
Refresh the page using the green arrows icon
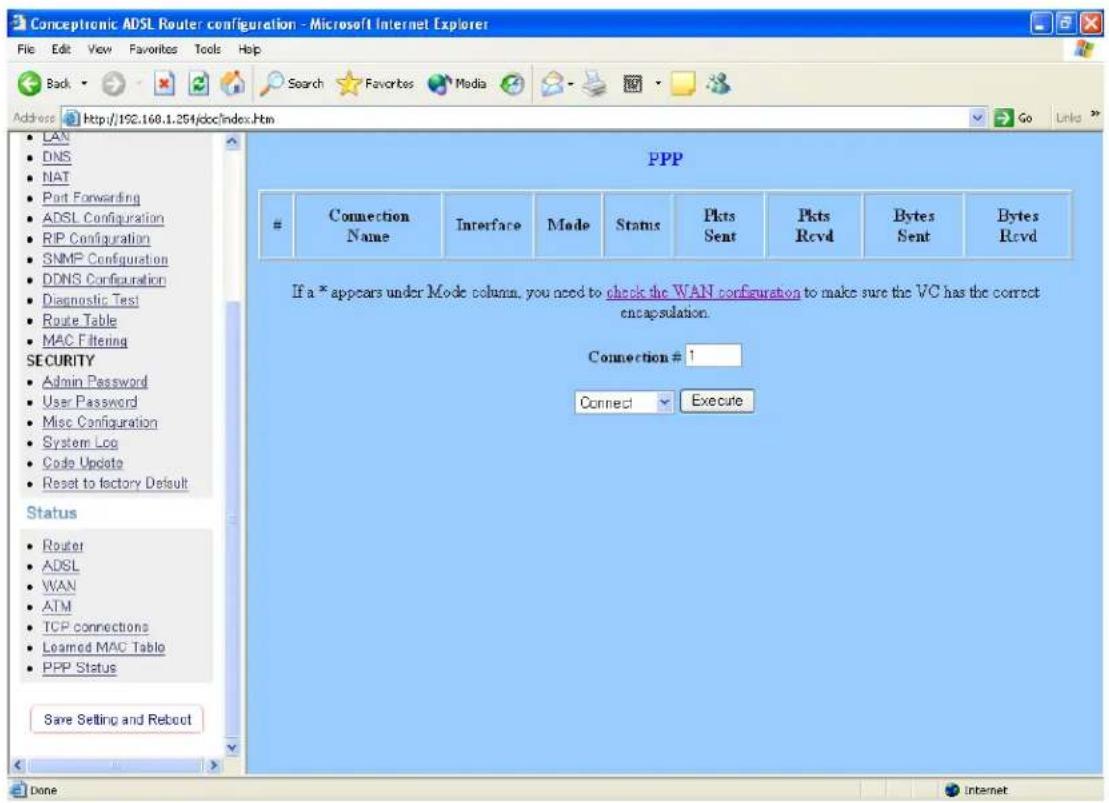[x=199, y=84]
